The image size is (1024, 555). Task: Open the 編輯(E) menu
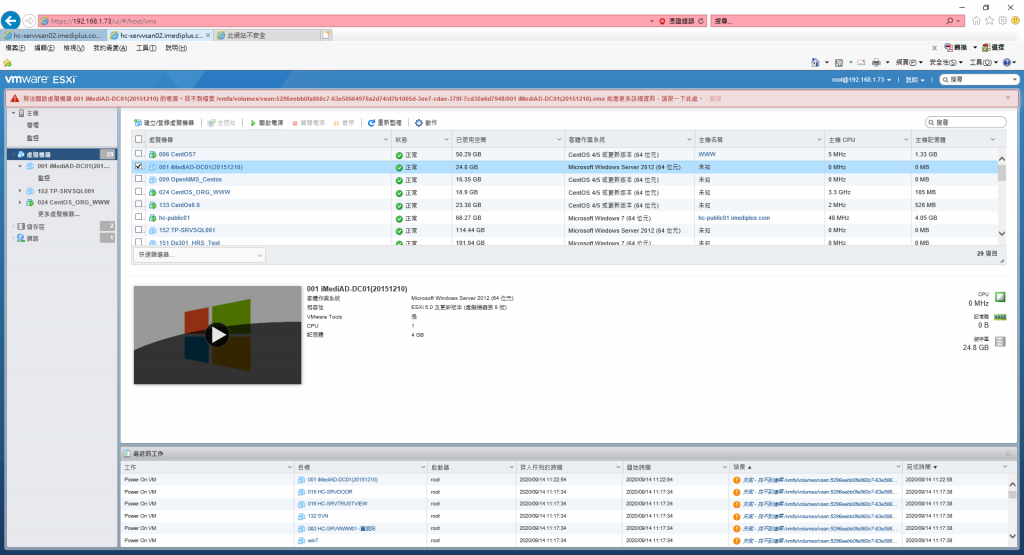(x=44, y=48)
